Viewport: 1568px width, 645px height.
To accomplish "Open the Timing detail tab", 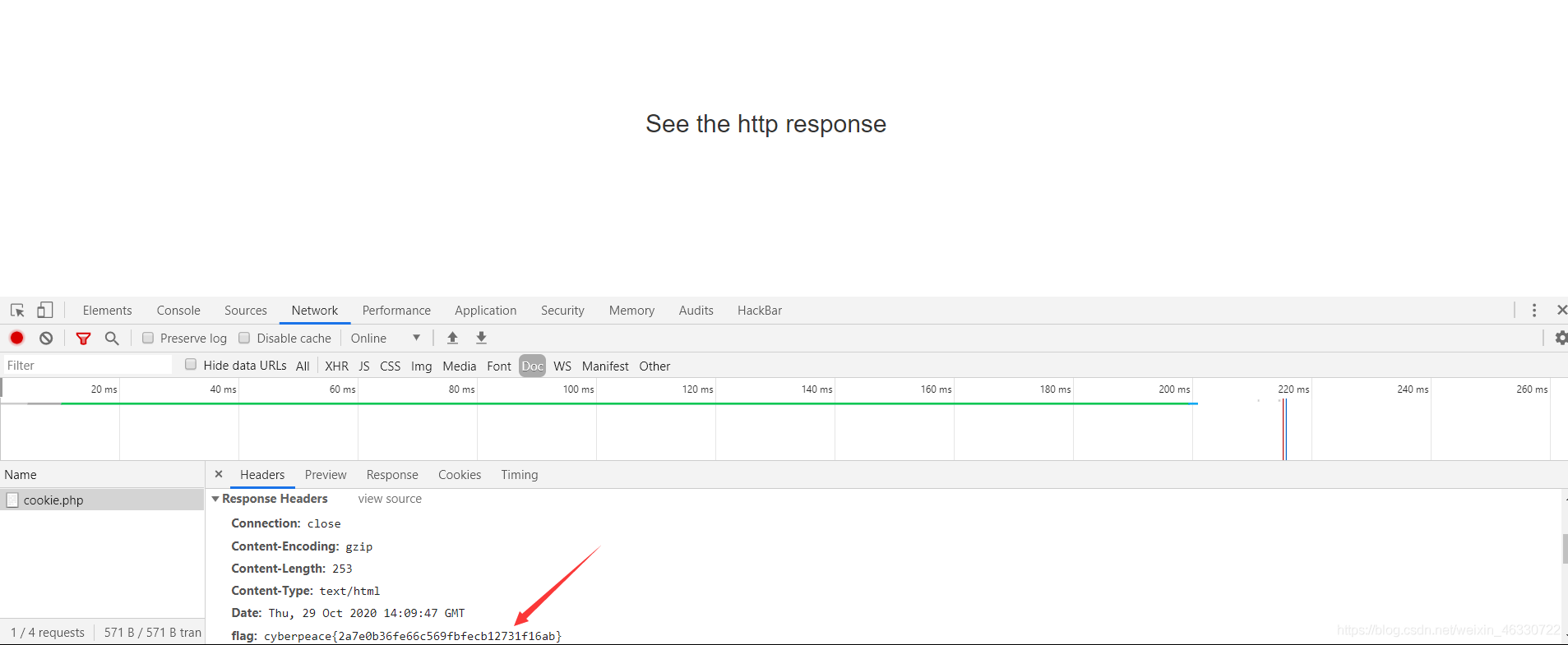I will coord(520,475).
